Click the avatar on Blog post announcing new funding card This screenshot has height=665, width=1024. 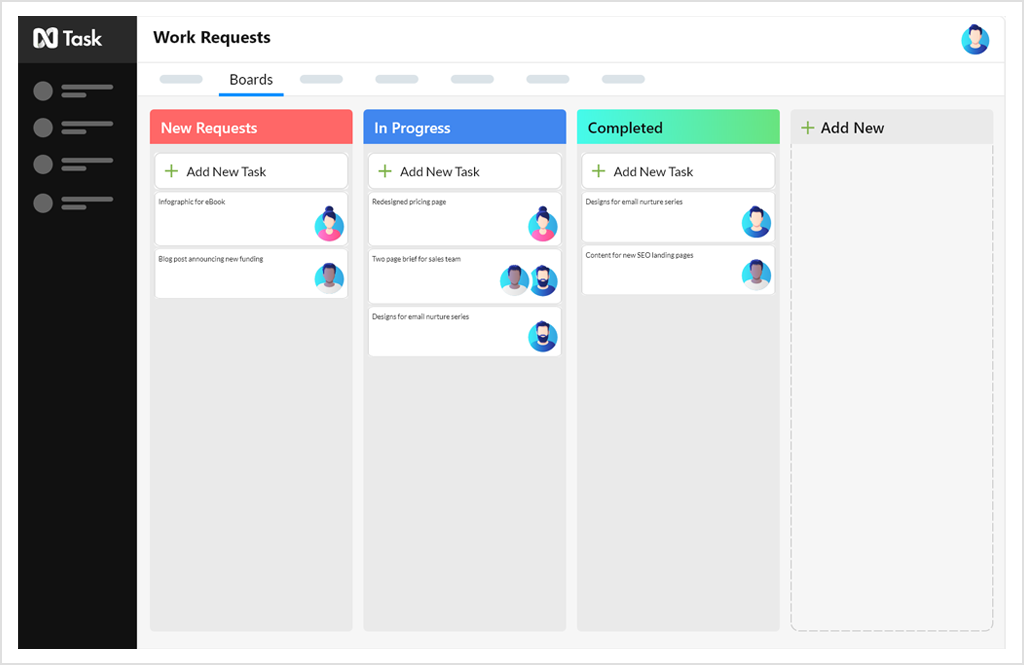pos(330,277)
